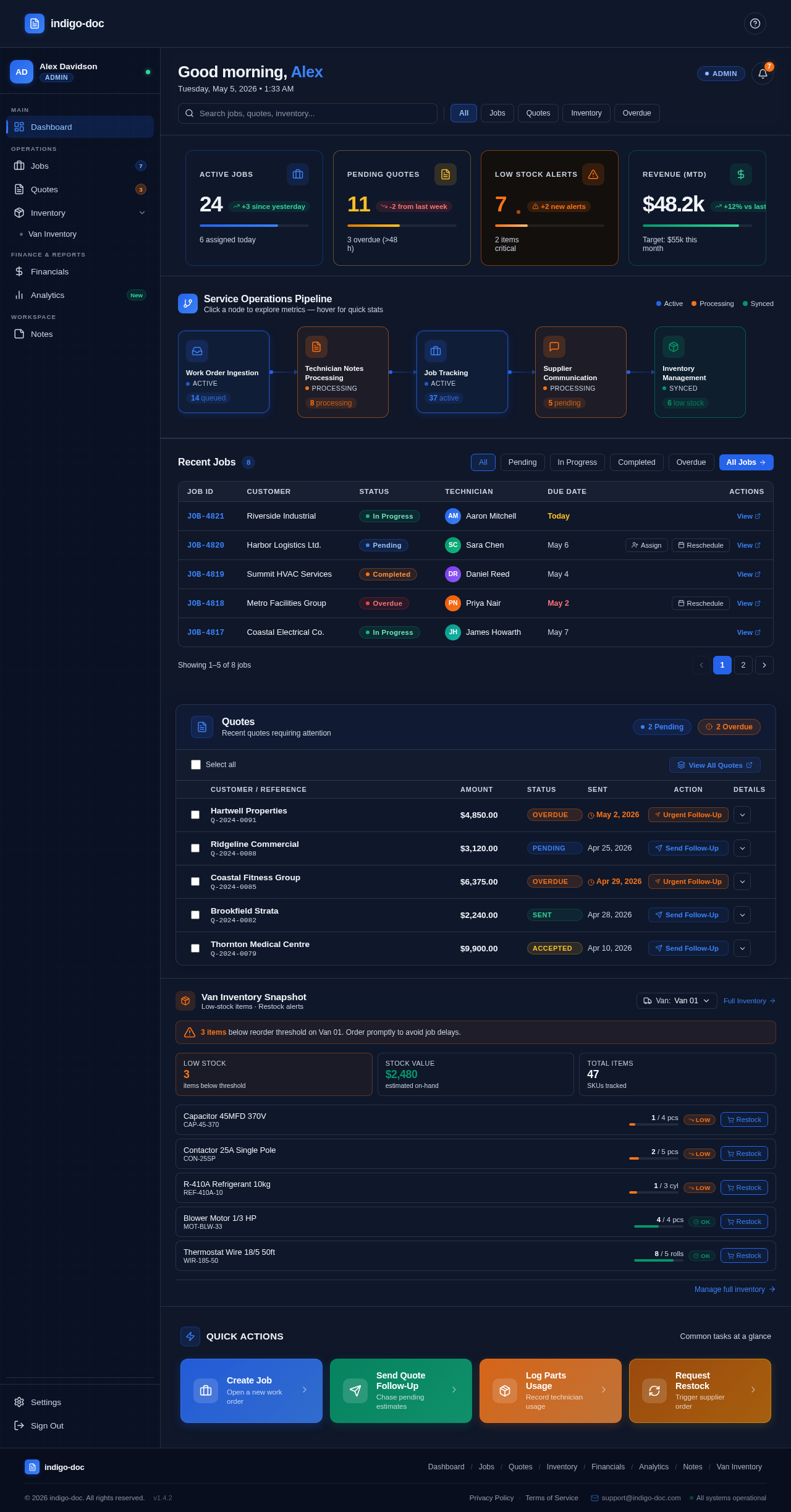Open the Manage full inventory link
The width and height of the screenshot is (791, 1512).
pyautogui.click(x=735, y=1289)
